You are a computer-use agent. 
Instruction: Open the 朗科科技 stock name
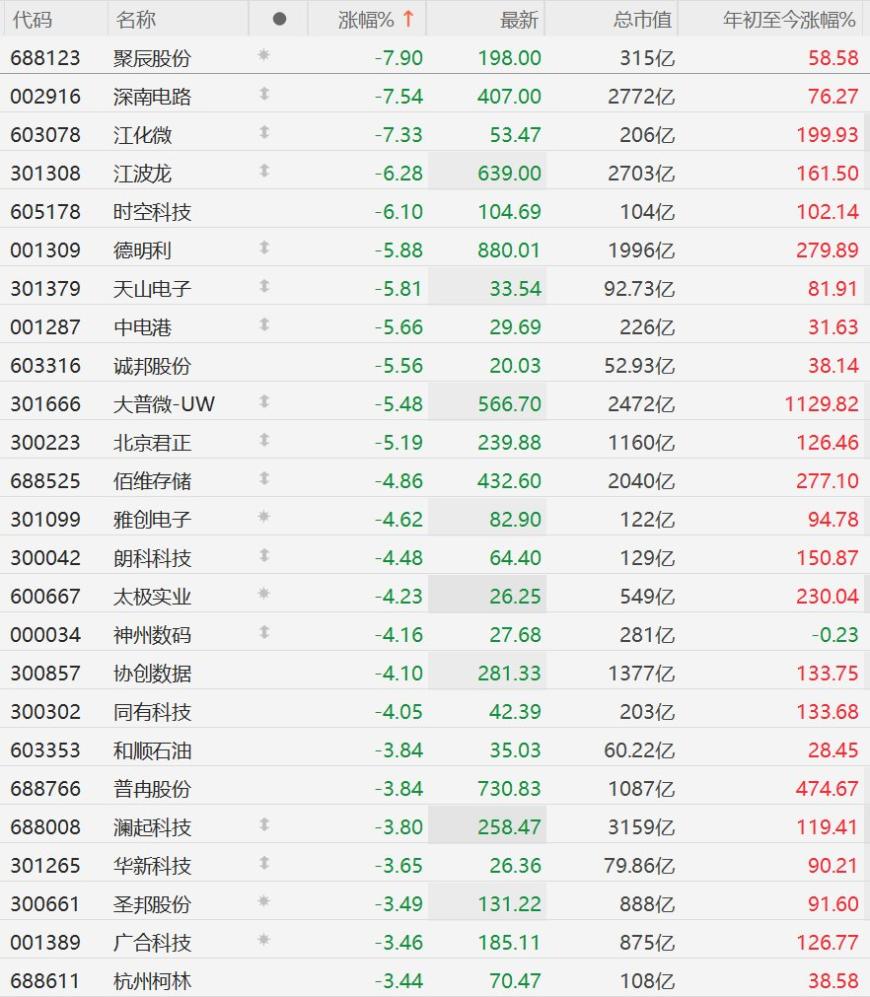click(152, 558)
